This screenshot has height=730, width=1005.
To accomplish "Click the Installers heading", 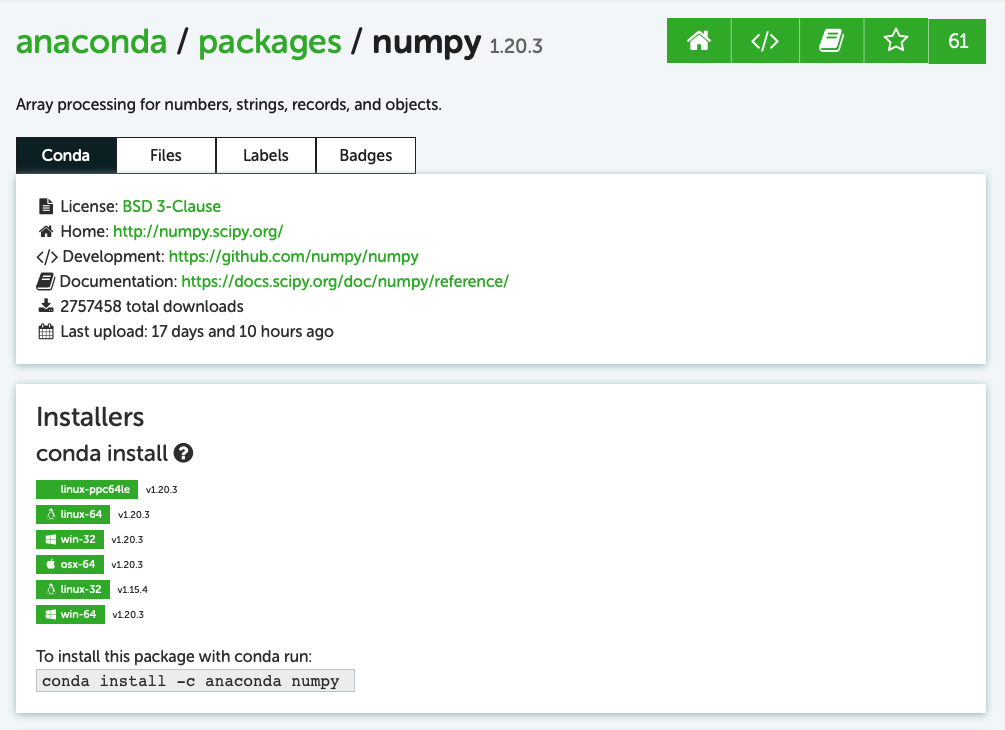I will 90,417.
